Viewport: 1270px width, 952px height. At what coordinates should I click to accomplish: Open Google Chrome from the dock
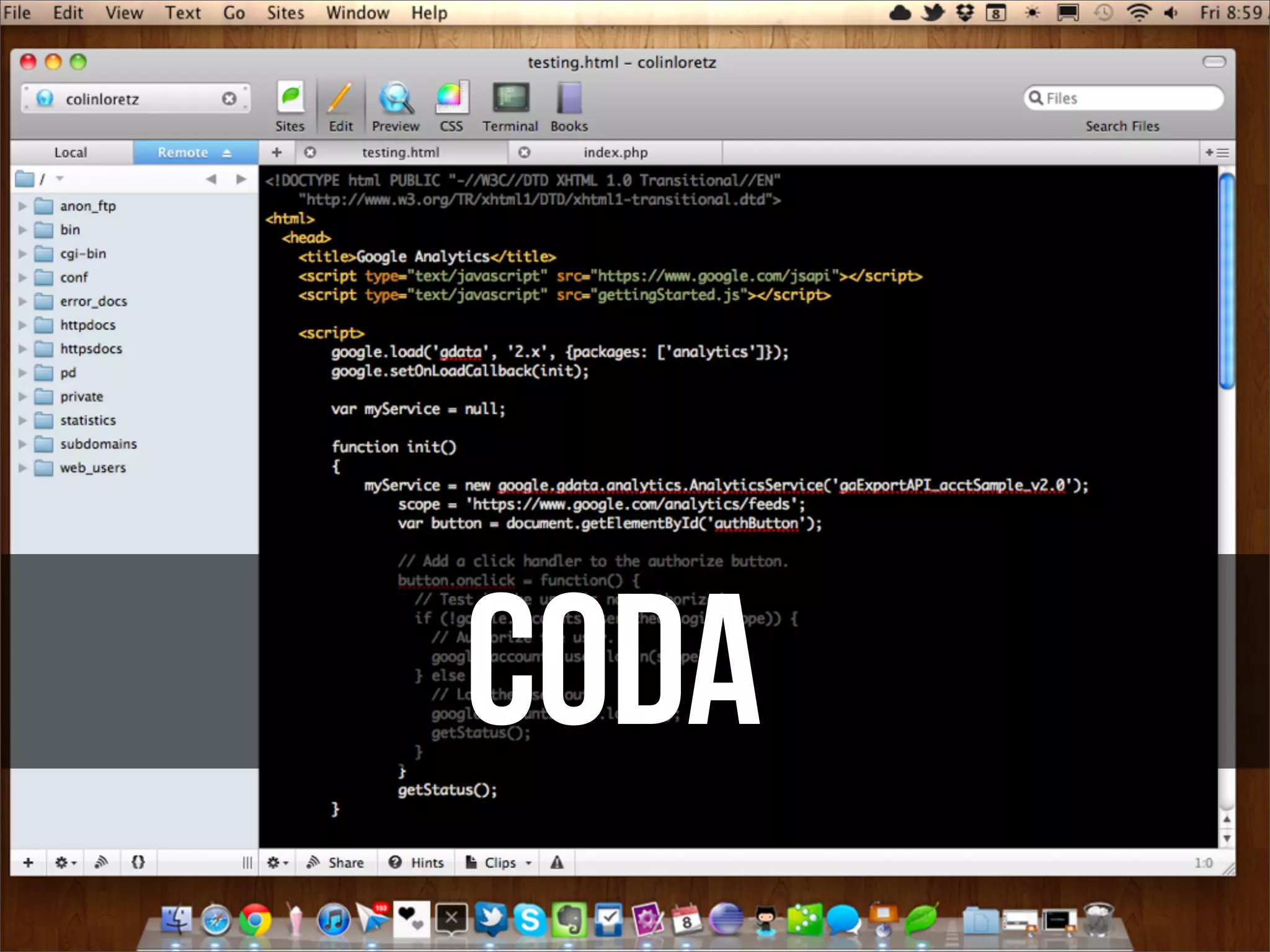255,919
